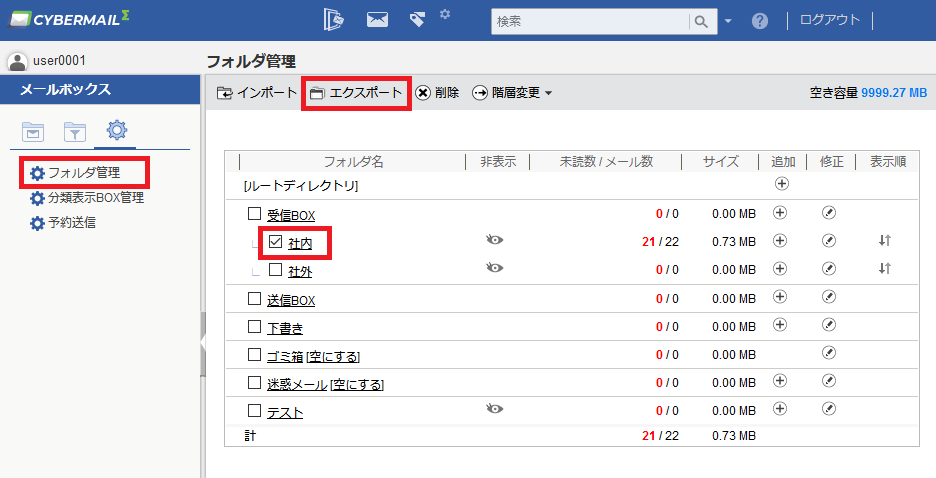The height and width of the screenshot is (478, 936).
Task: Click the edit pencil icon for 下書き
Action: 829,325
